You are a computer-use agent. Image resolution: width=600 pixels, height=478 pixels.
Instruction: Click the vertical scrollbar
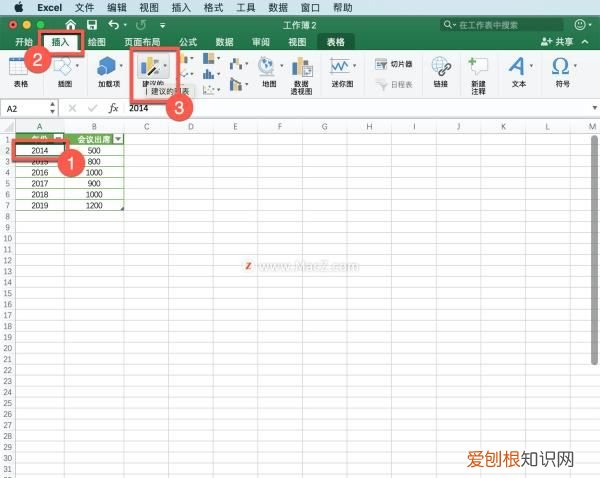tap(594, 251)
